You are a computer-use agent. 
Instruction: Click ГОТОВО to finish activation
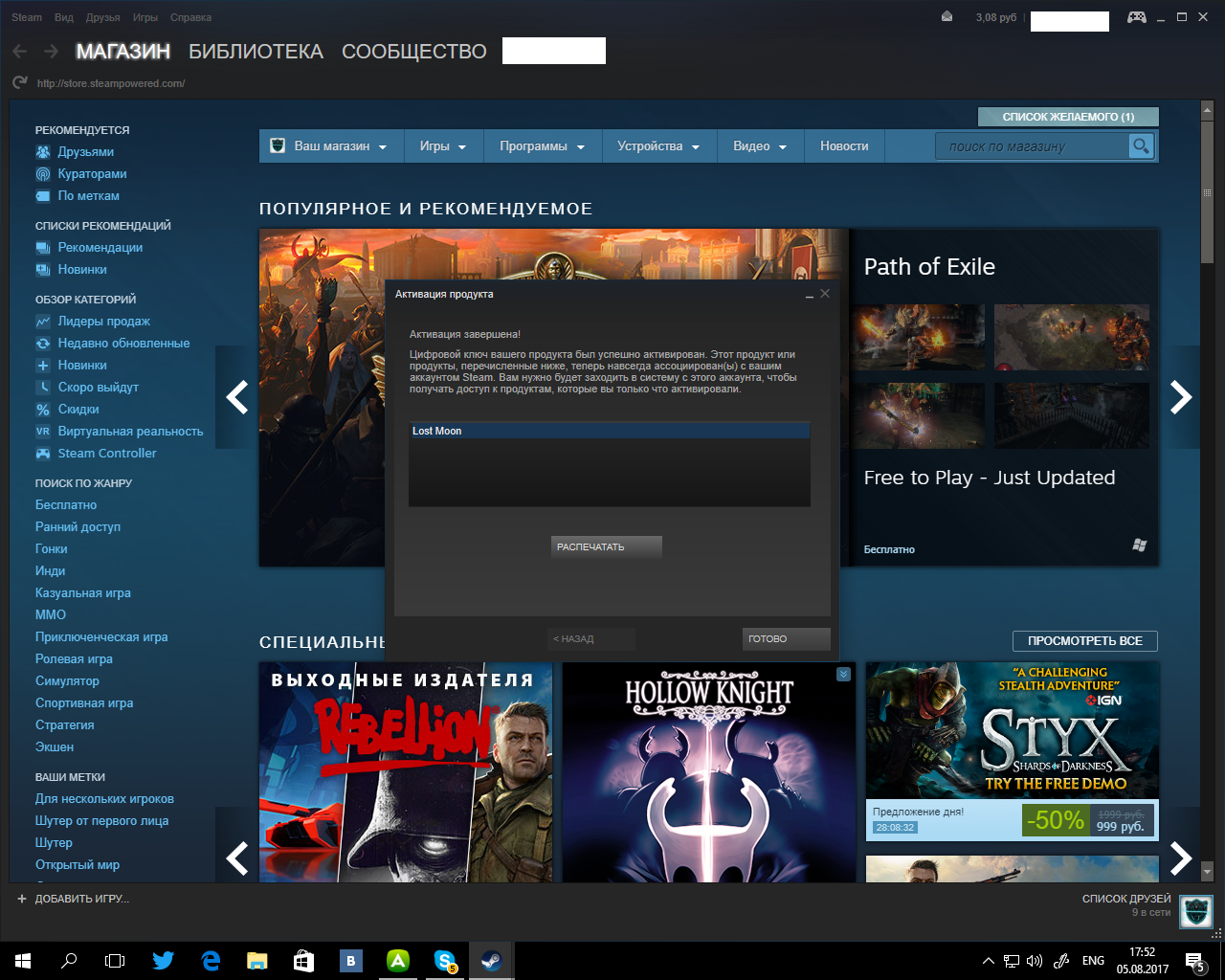click(x=787, y=638)
